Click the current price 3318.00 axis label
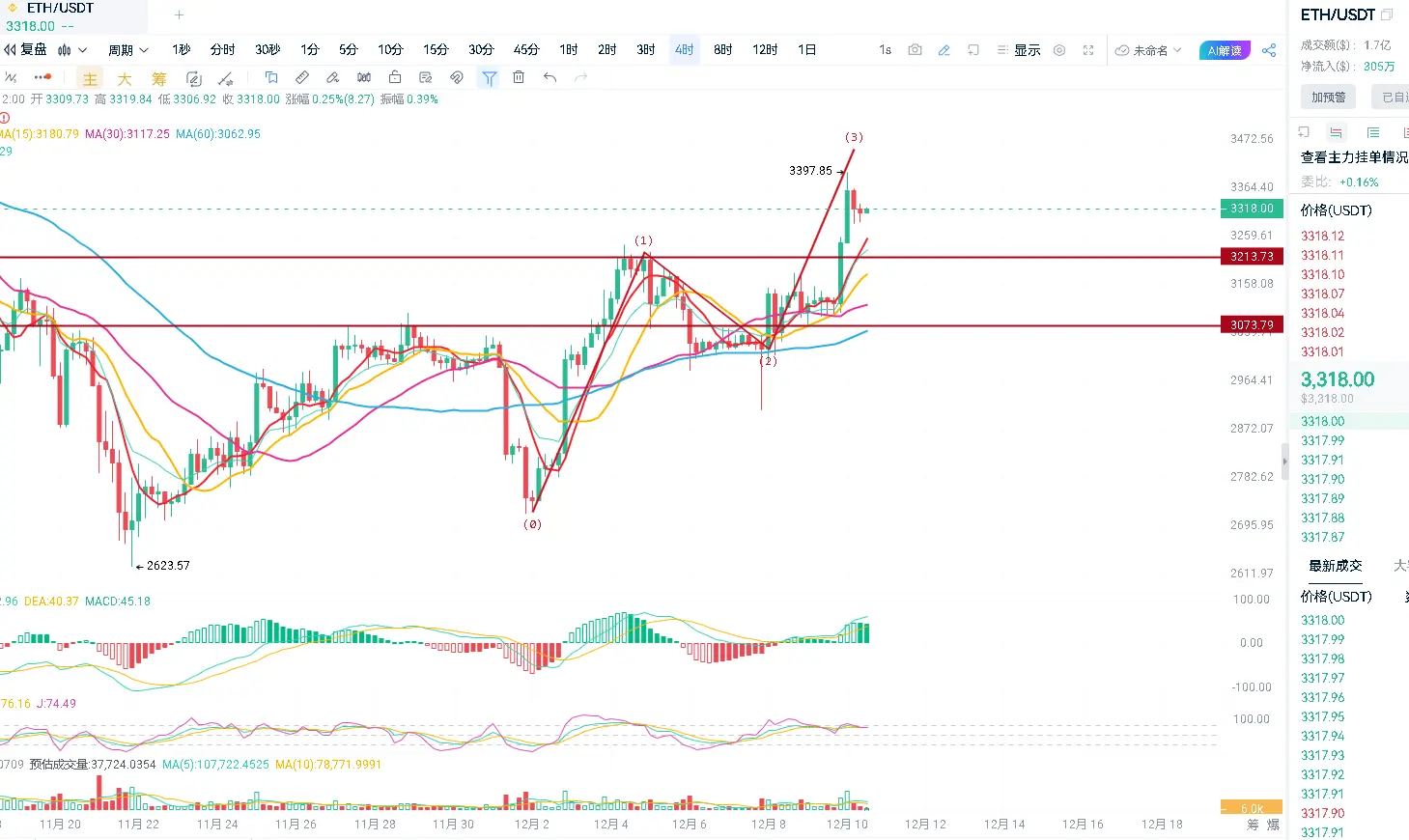The width and height of the screenshot is (1409, 840). [1252, 208]
